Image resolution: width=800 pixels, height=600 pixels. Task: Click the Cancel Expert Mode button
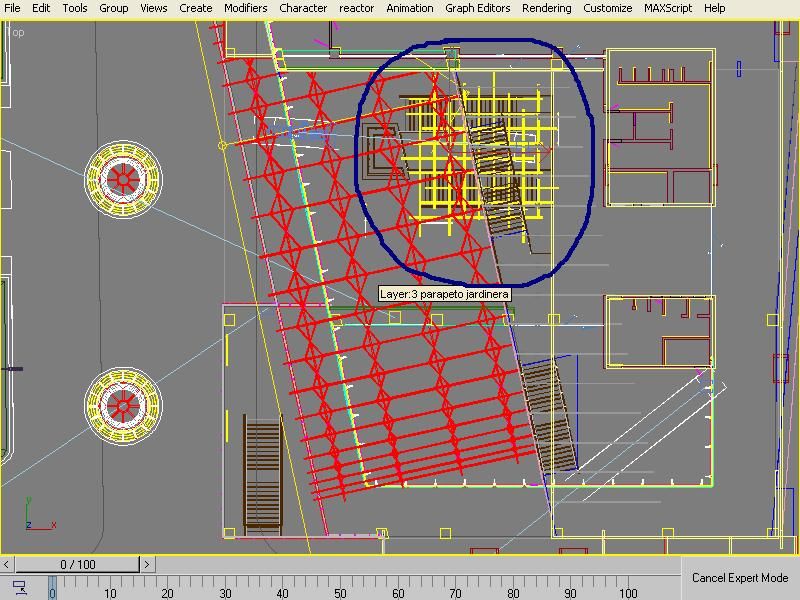[740, 578]
